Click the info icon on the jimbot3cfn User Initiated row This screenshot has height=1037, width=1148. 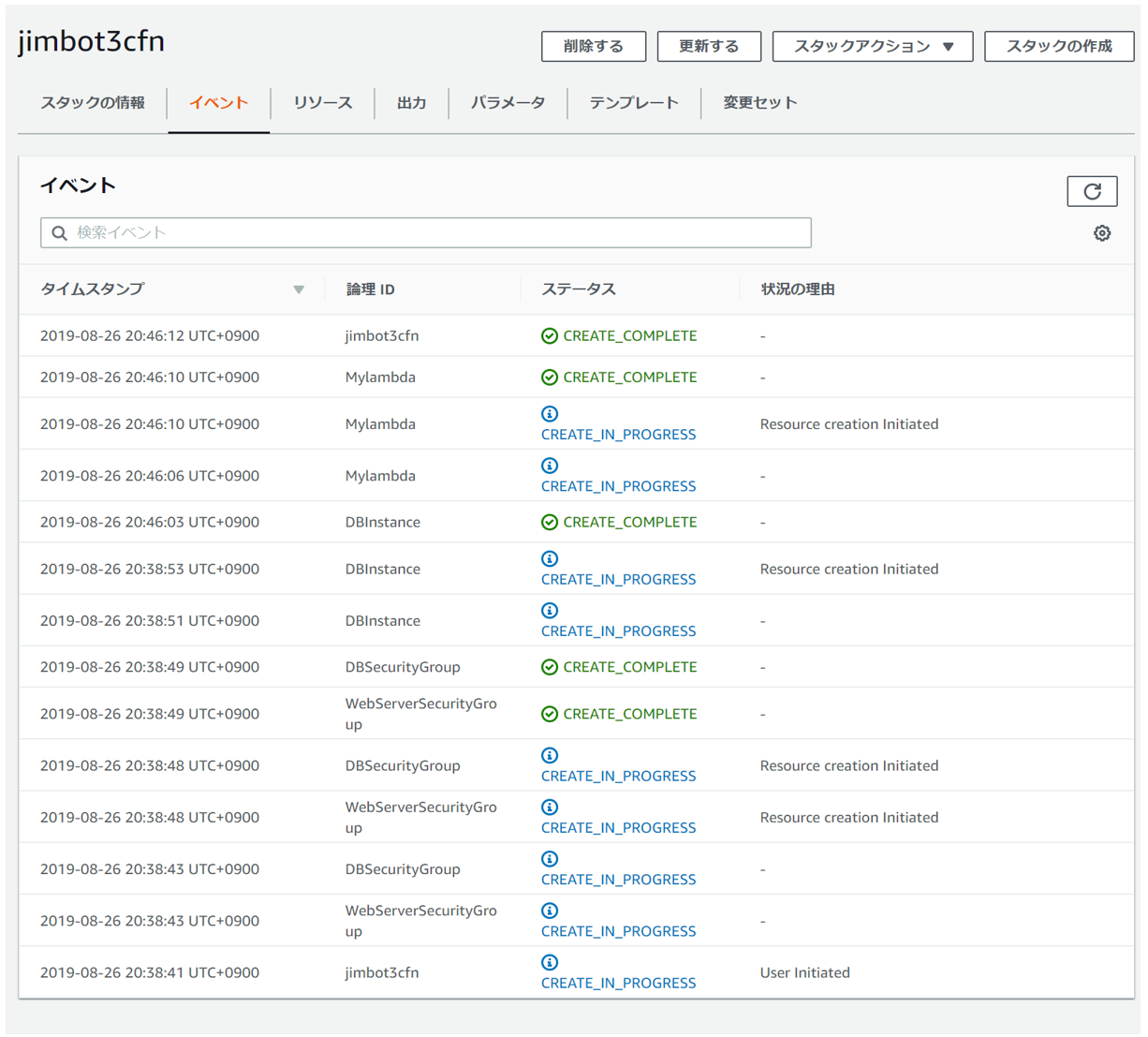(x=550, y=962)
